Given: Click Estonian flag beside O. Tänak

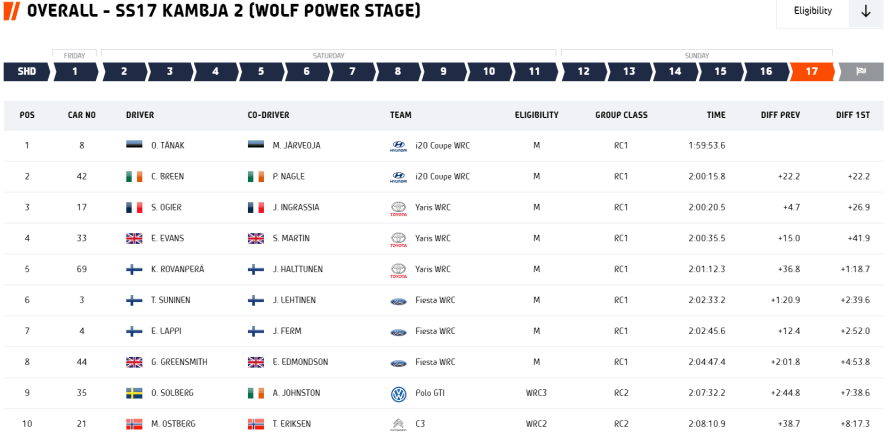Looking at the screenshot, I should tap(134, 146).
